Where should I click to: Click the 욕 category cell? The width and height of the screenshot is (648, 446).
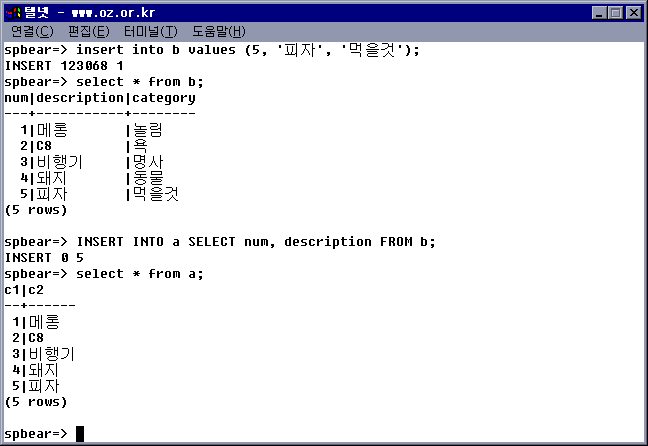[x=140, y=146]
